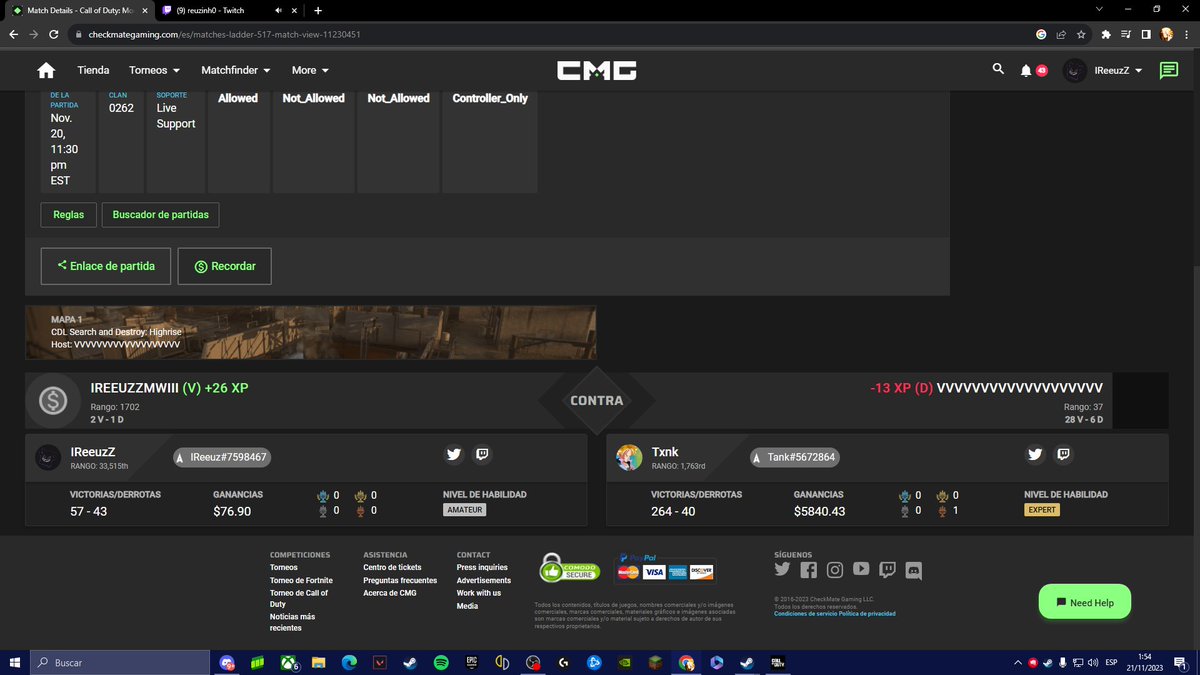
Task: Expand the Matchfinder dropdown
Action: pyautogui.click(x=236, y=70)
